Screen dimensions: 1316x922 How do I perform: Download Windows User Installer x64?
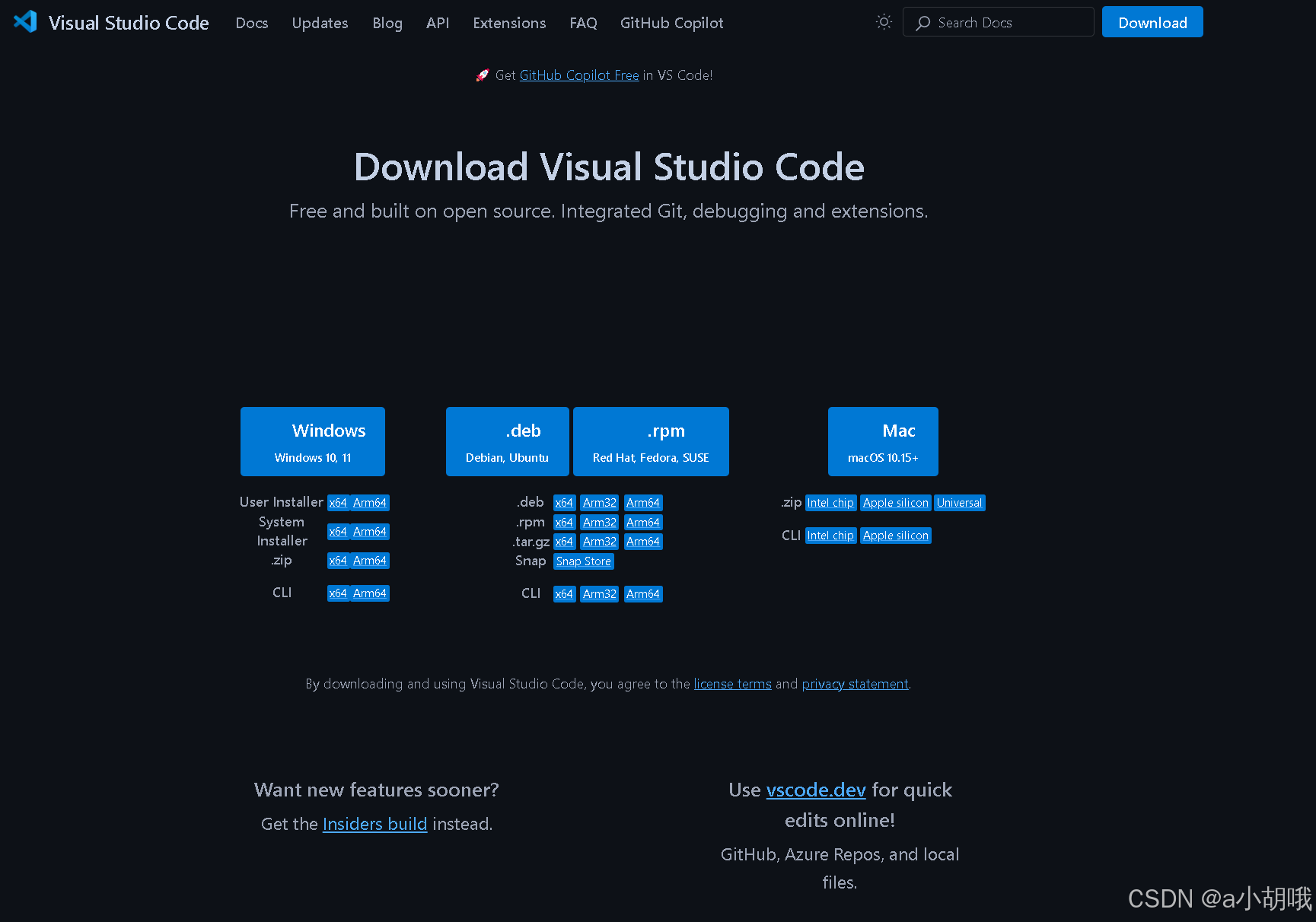pyautogui.click(x=338, y=503)
